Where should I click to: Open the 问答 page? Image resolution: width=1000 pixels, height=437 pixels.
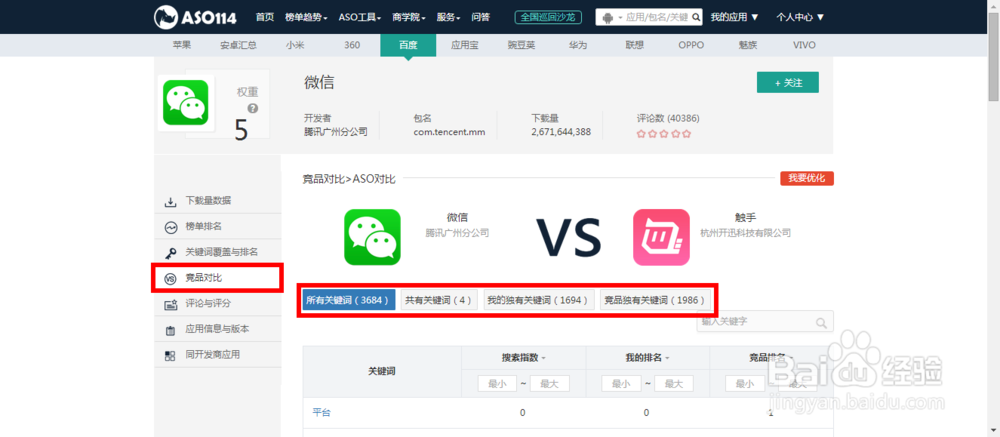[x=480, y=17]
